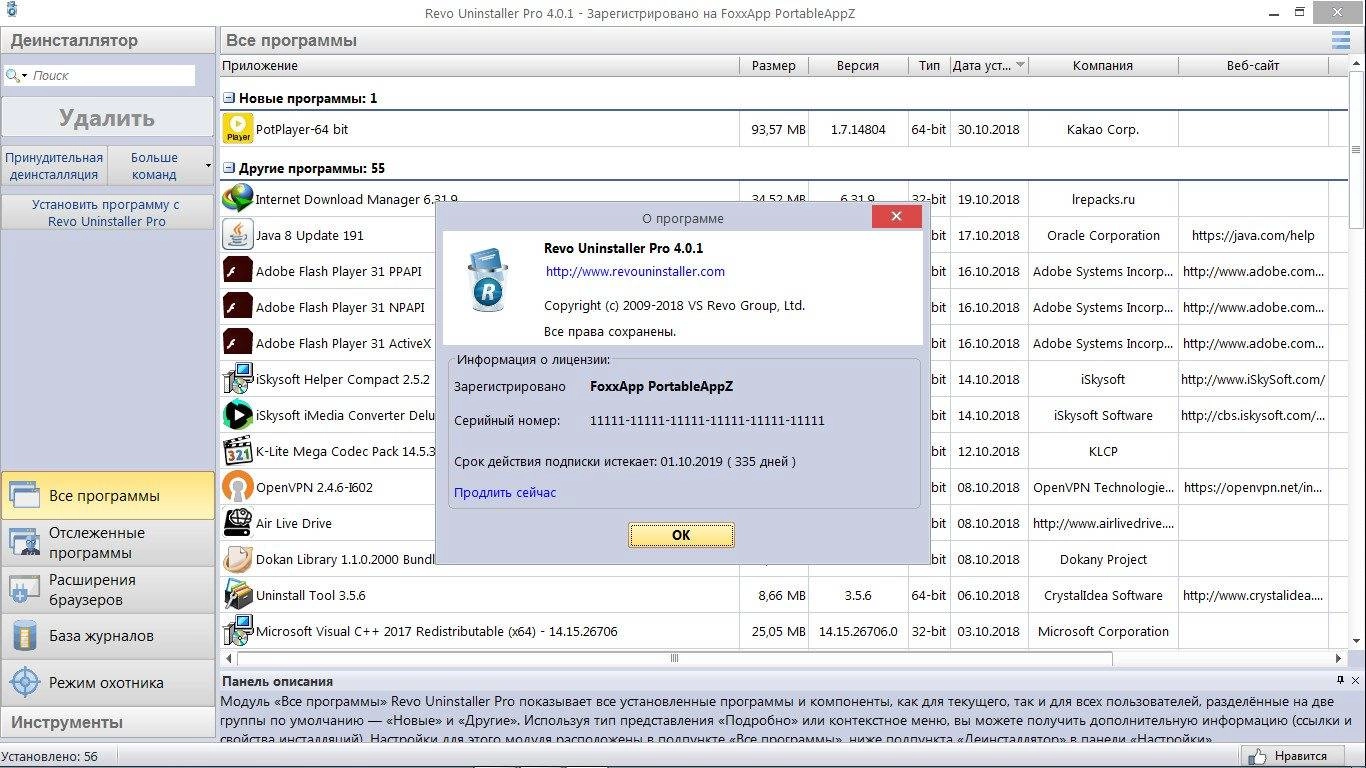The image size is (1366, 768).
Task: Open the 'Больше команд' dropdown
Action: [x=160, y=165]
